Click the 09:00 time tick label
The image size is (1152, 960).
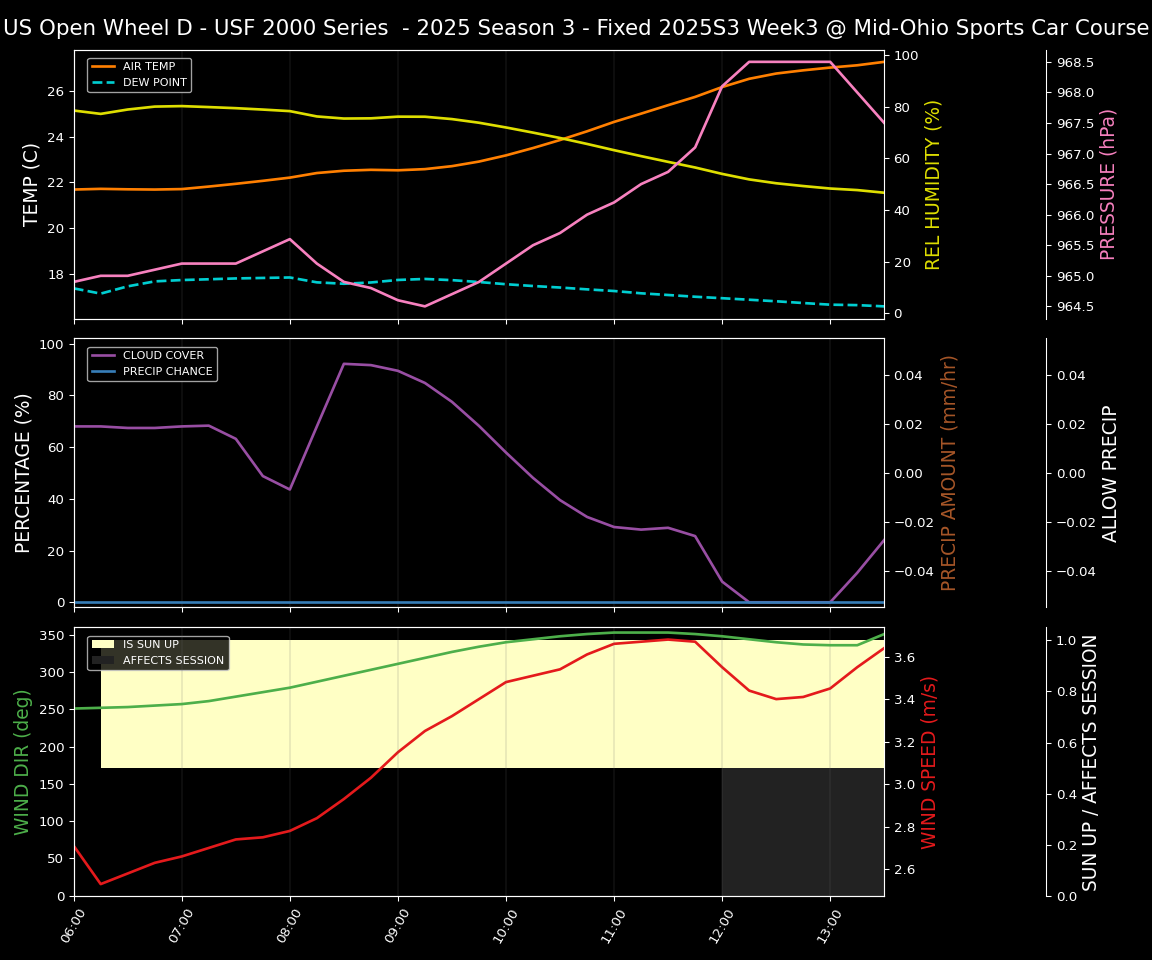[396, 925]
